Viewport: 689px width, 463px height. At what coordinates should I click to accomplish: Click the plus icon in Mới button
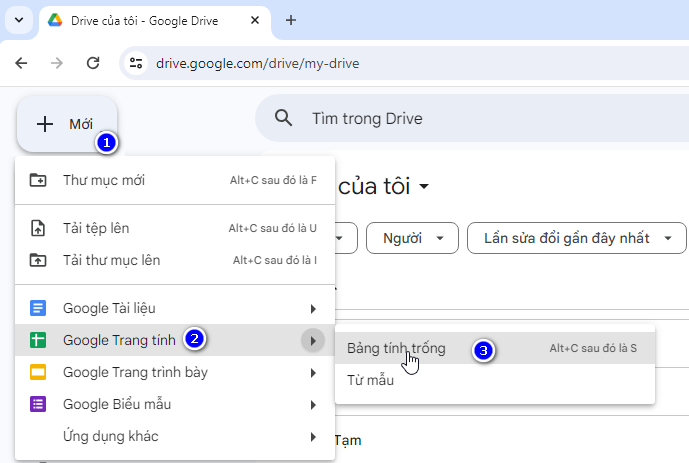coord(45,124)
